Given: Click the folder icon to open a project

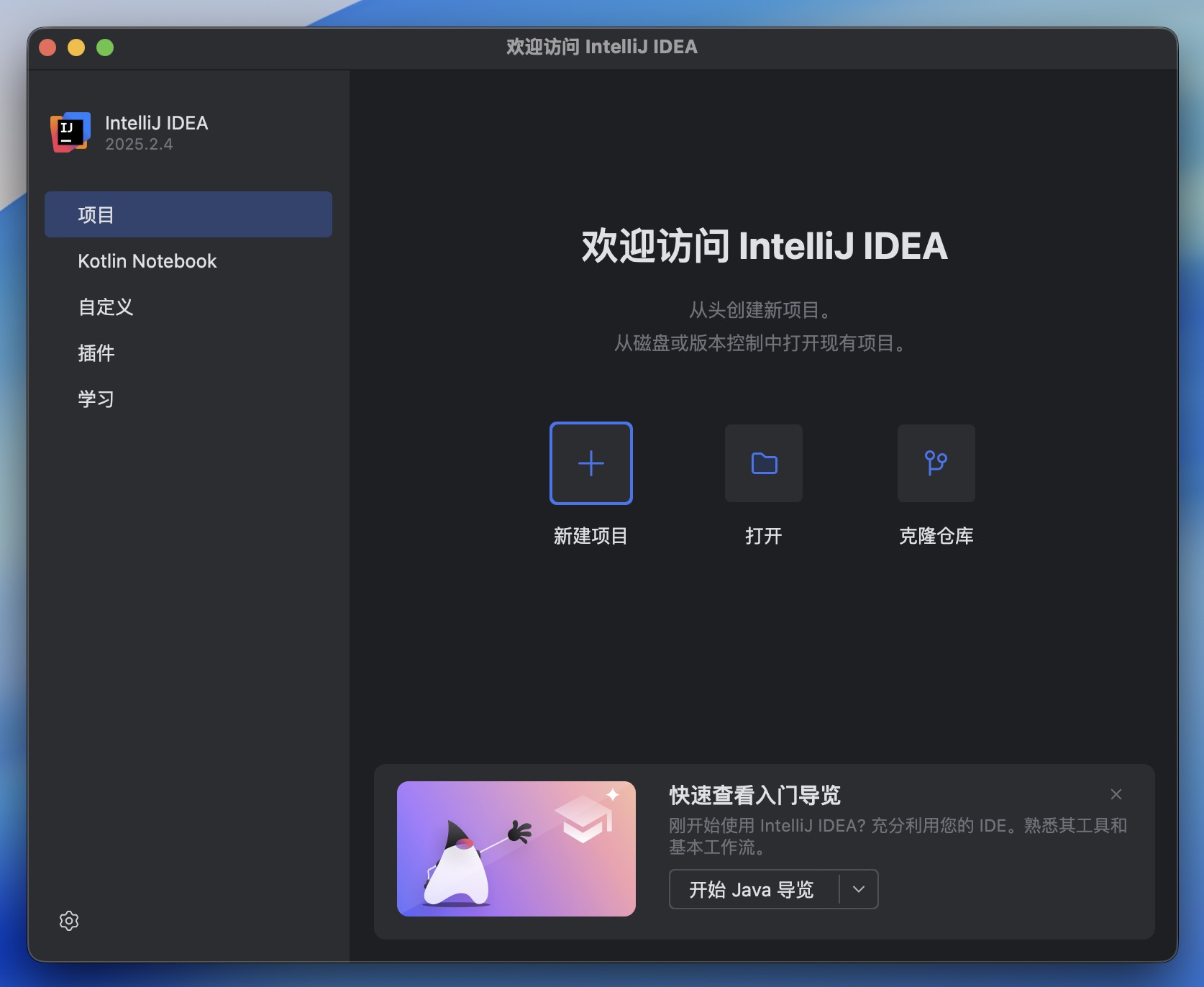Looking at the screenshot, I should (x=763, y=463).
